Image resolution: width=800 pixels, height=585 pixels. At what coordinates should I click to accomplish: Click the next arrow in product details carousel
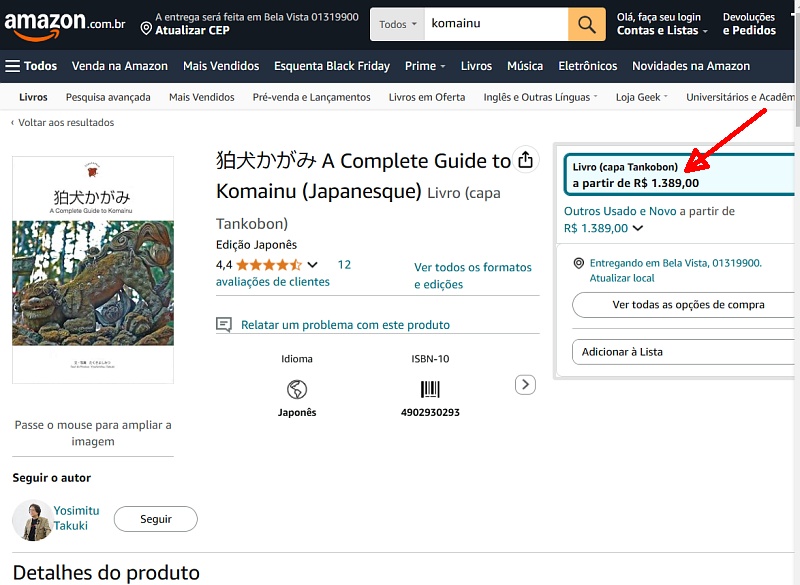[525, 385]
